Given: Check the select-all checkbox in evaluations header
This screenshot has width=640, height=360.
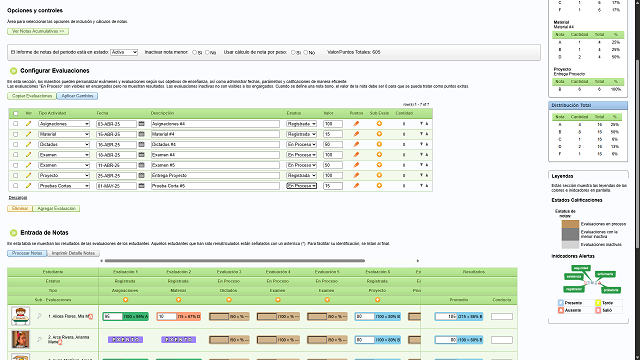Looking at the screenshot, I should [x=16, y=113].
